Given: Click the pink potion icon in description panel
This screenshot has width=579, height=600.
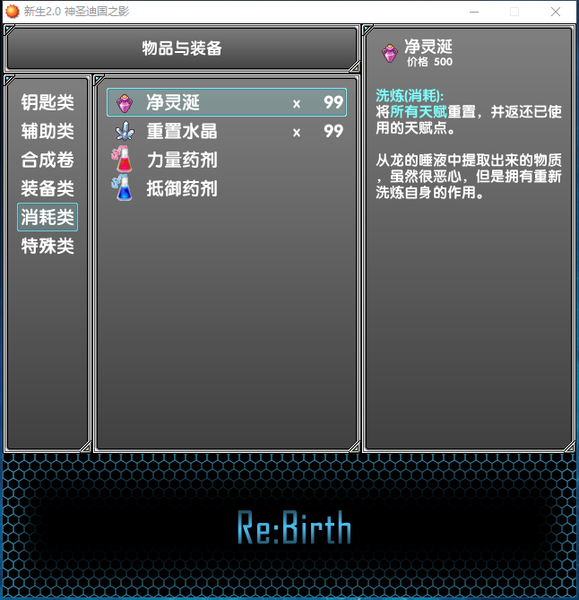Looking at the screenshot, I should pyautogui.click(x=390, y=53).
